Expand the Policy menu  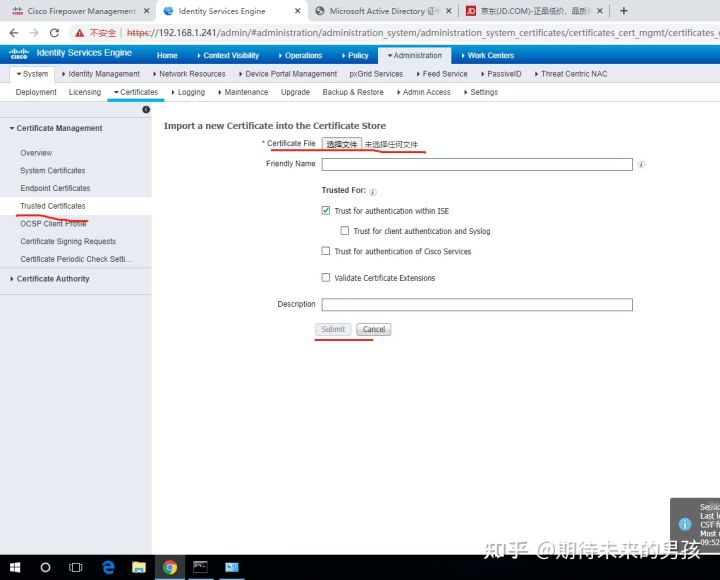click(x=355, y=55)
